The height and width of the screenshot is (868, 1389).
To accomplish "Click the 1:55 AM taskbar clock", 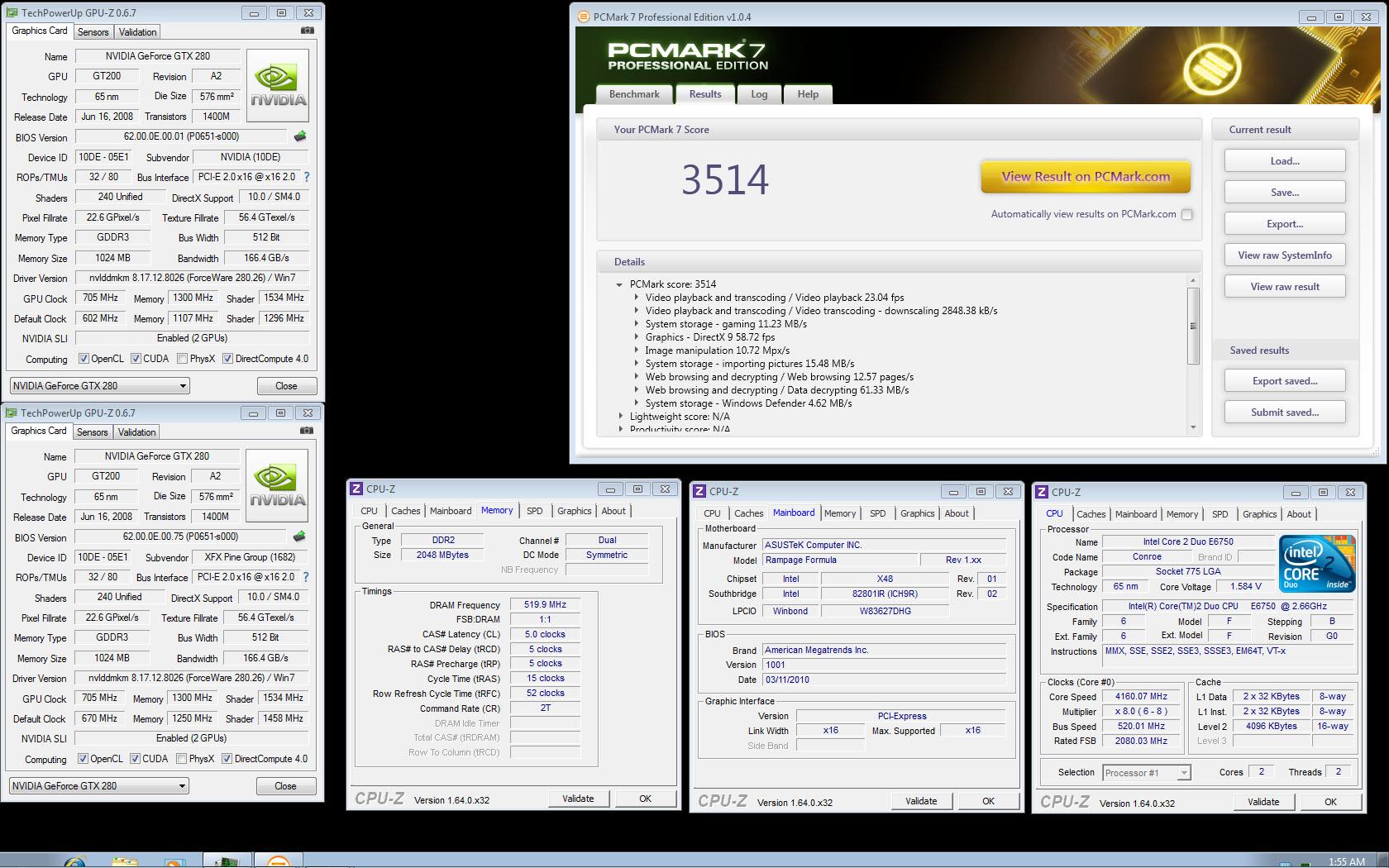I will click(1346, 861).
